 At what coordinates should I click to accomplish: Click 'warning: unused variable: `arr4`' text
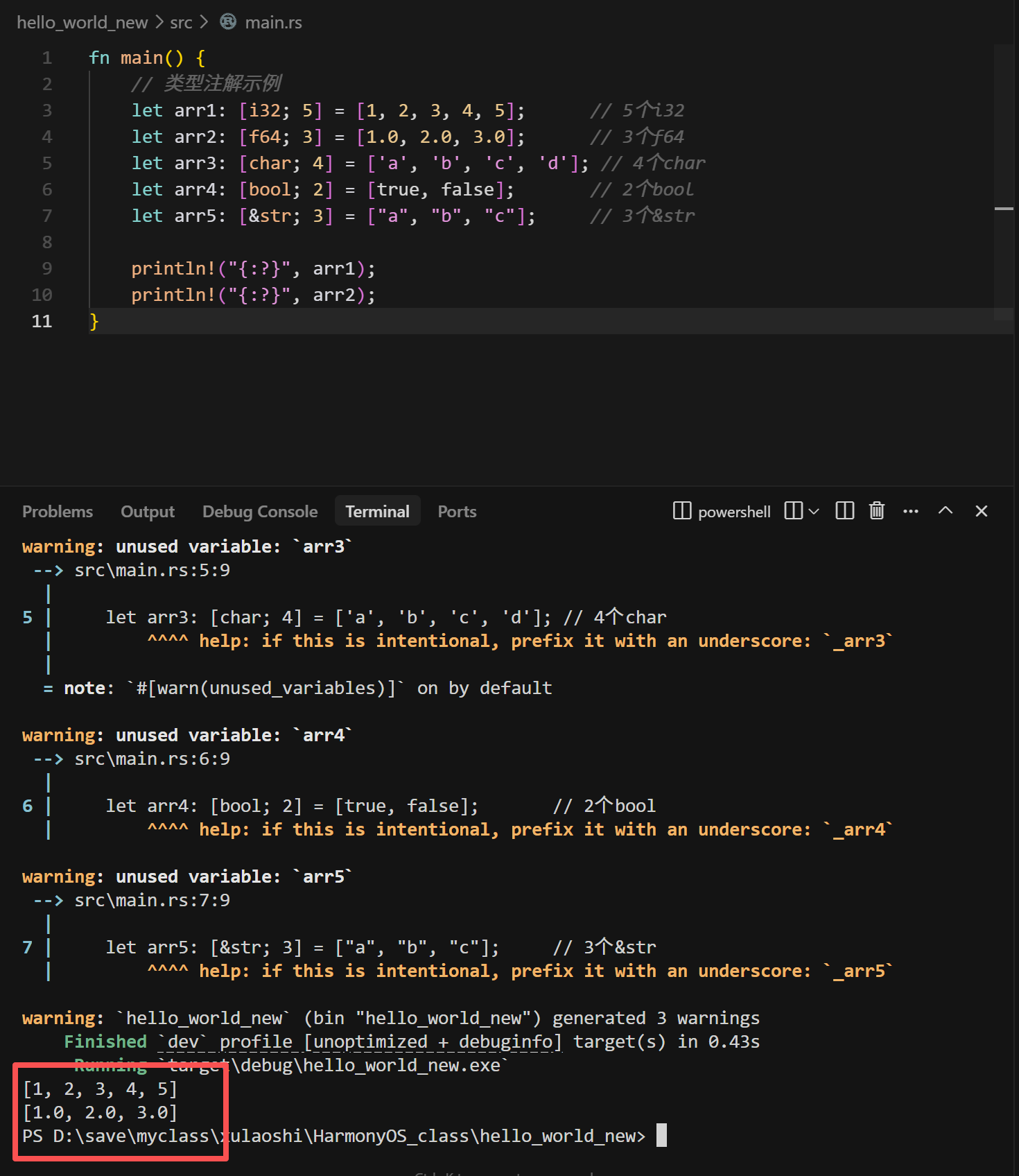187,735
